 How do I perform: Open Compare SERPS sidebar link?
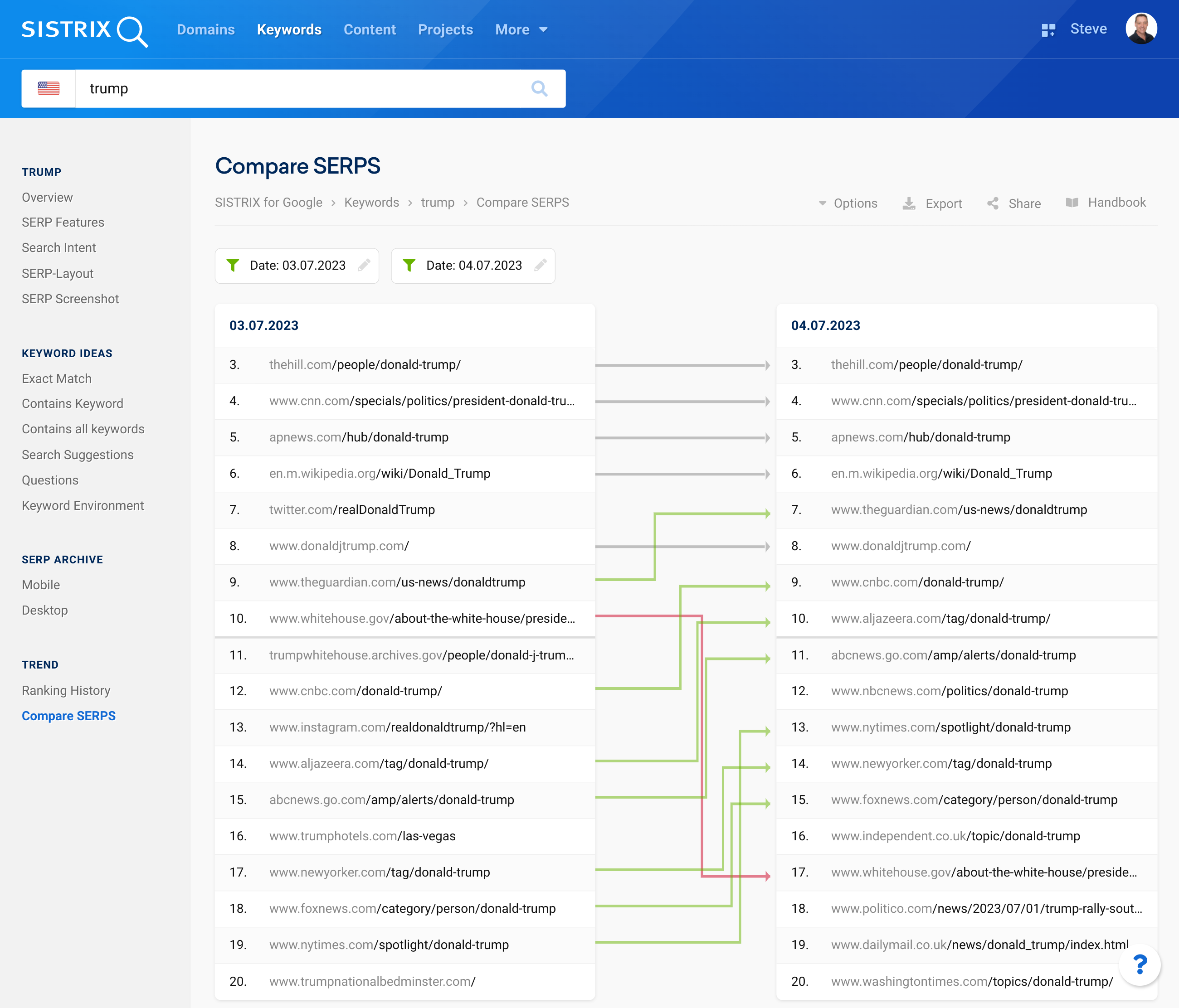(x=68, y=715)
